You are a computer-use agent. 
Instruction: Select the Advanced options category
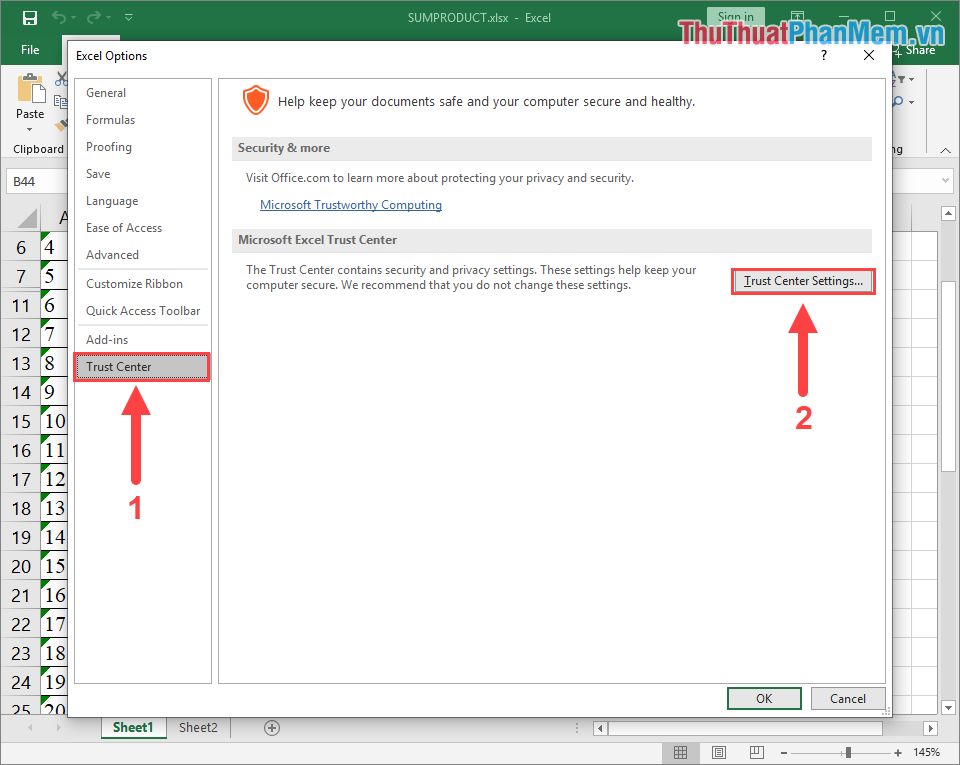pyautogui.click(x=142, y=255)
